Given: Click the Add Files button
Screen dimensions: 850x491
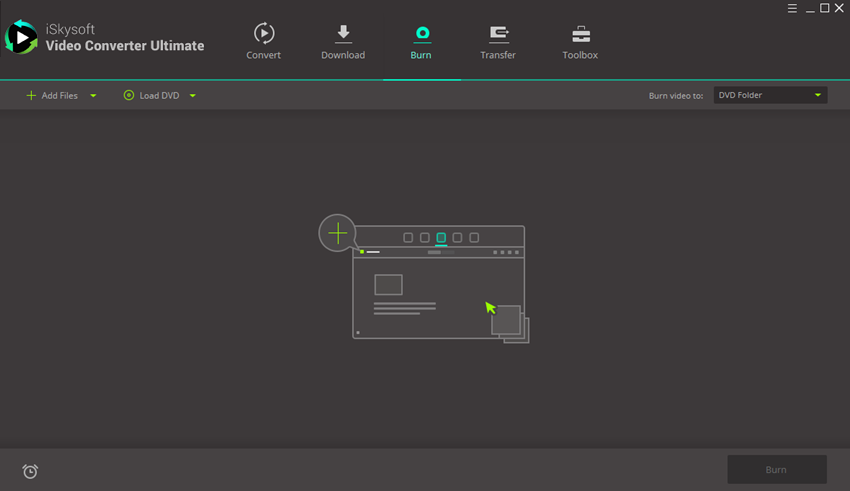Looking at the screenshot, I should [x=52, y=96].
